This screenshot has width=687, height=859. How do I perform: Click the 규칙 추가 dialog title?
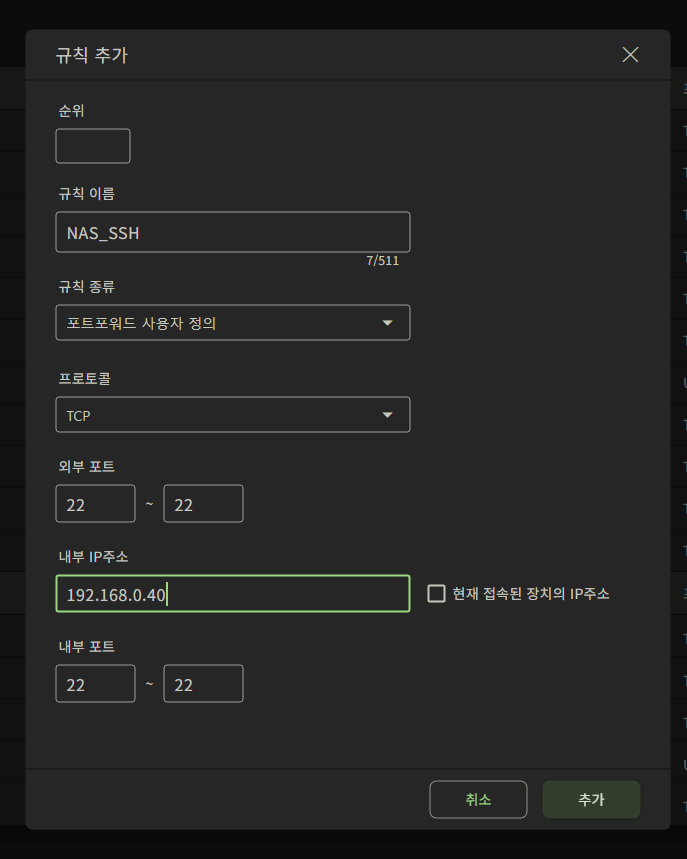pos(92,56)
